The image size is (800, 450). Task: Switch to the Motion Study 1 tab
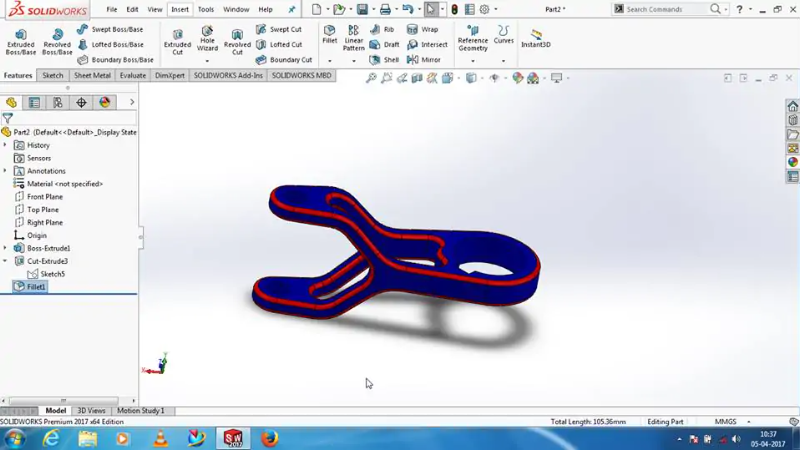coord(141,411)
